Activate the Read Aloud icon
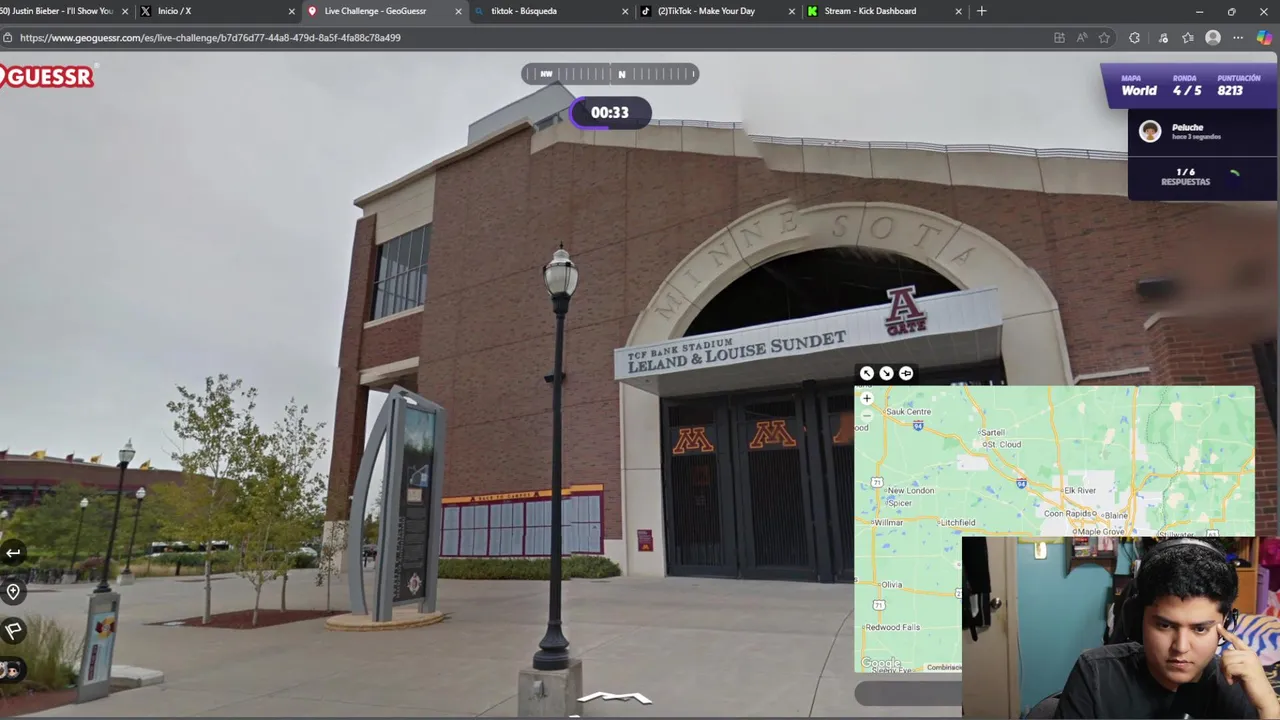Image resolution: width=1280 pixels, height=720 pixels. click(x=1082, y=38)
